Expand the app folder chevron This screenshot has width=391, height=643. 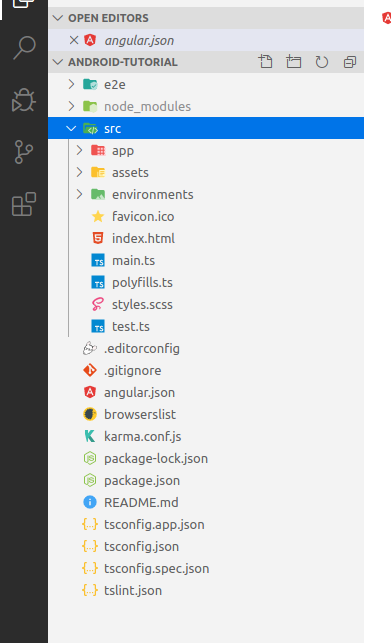coord(79,150)
